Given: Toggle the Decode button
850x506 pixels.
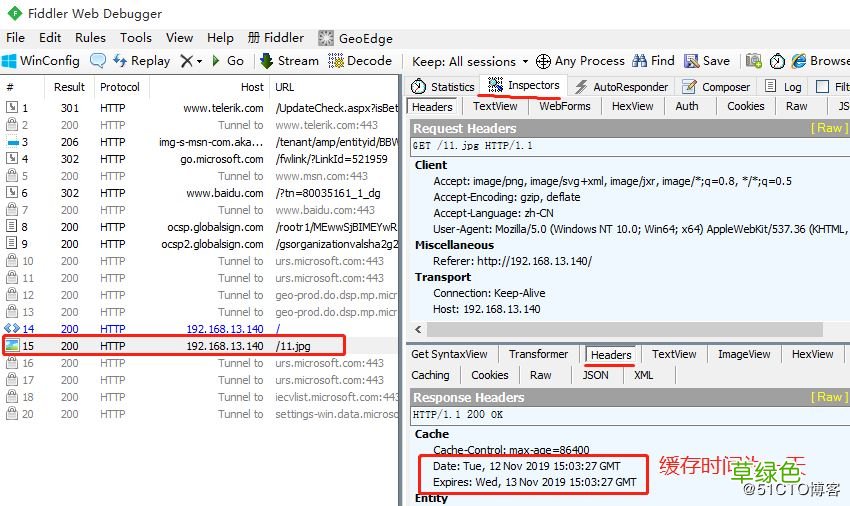Looking at the screenshot, I should point(359,61).
